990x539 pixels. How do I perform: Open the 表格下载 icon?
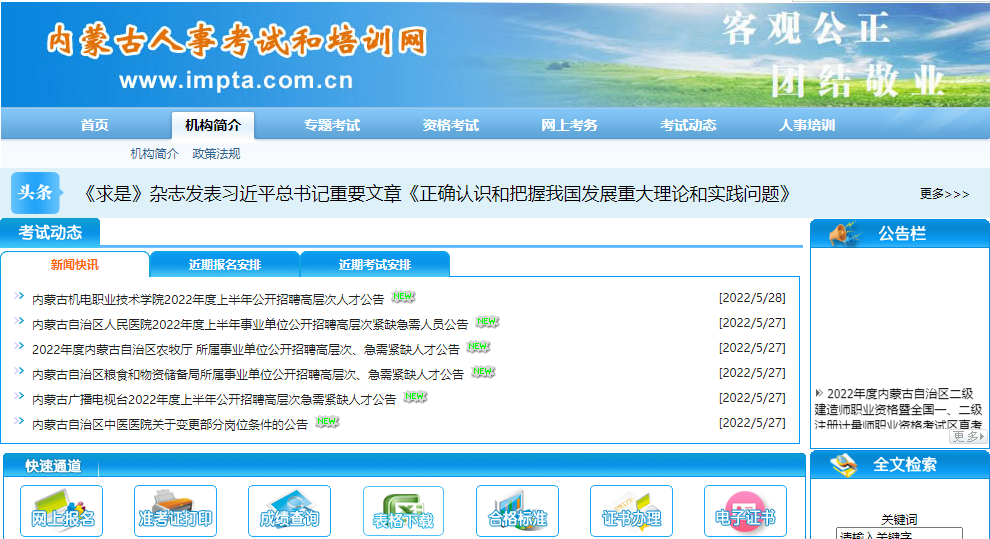(403, 511)
